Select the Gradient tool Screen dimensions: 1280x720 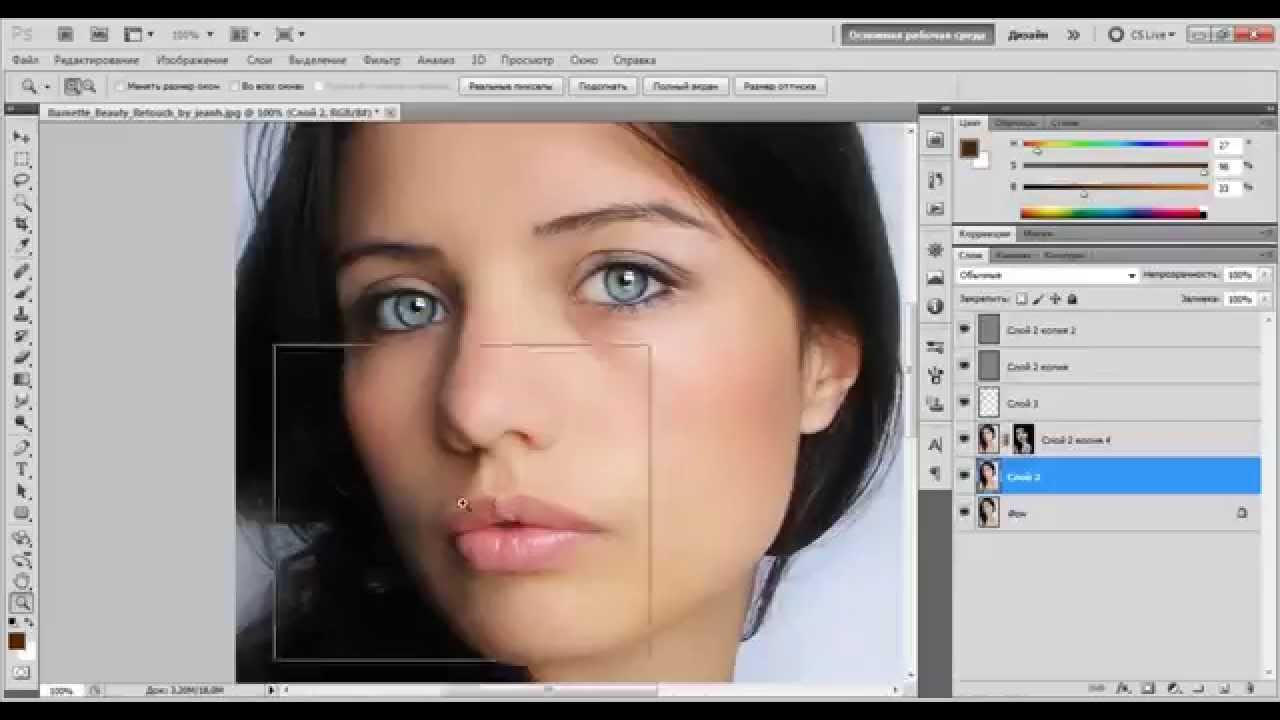pos(21,380)
